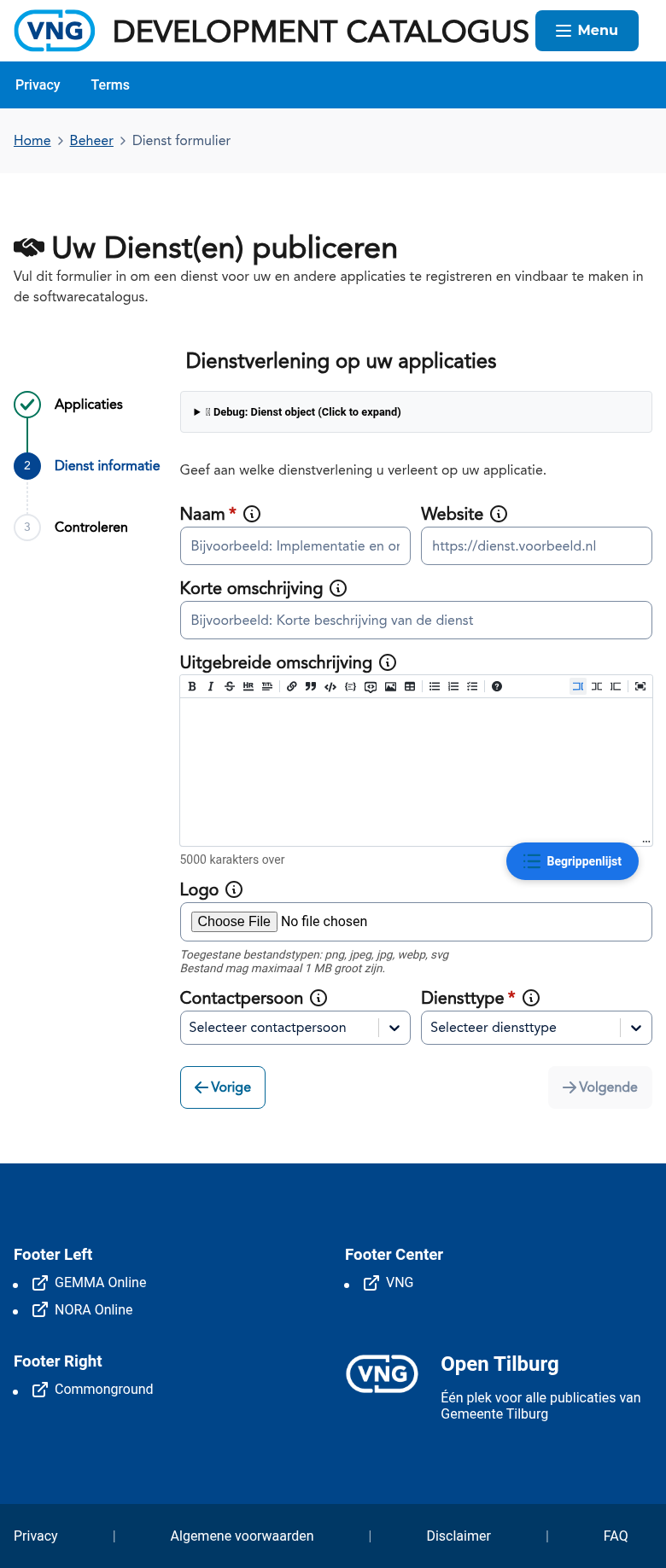Insert a horizontal rule via the HR icon
The image size is (666, 1568).
click(x=248, y=686)
